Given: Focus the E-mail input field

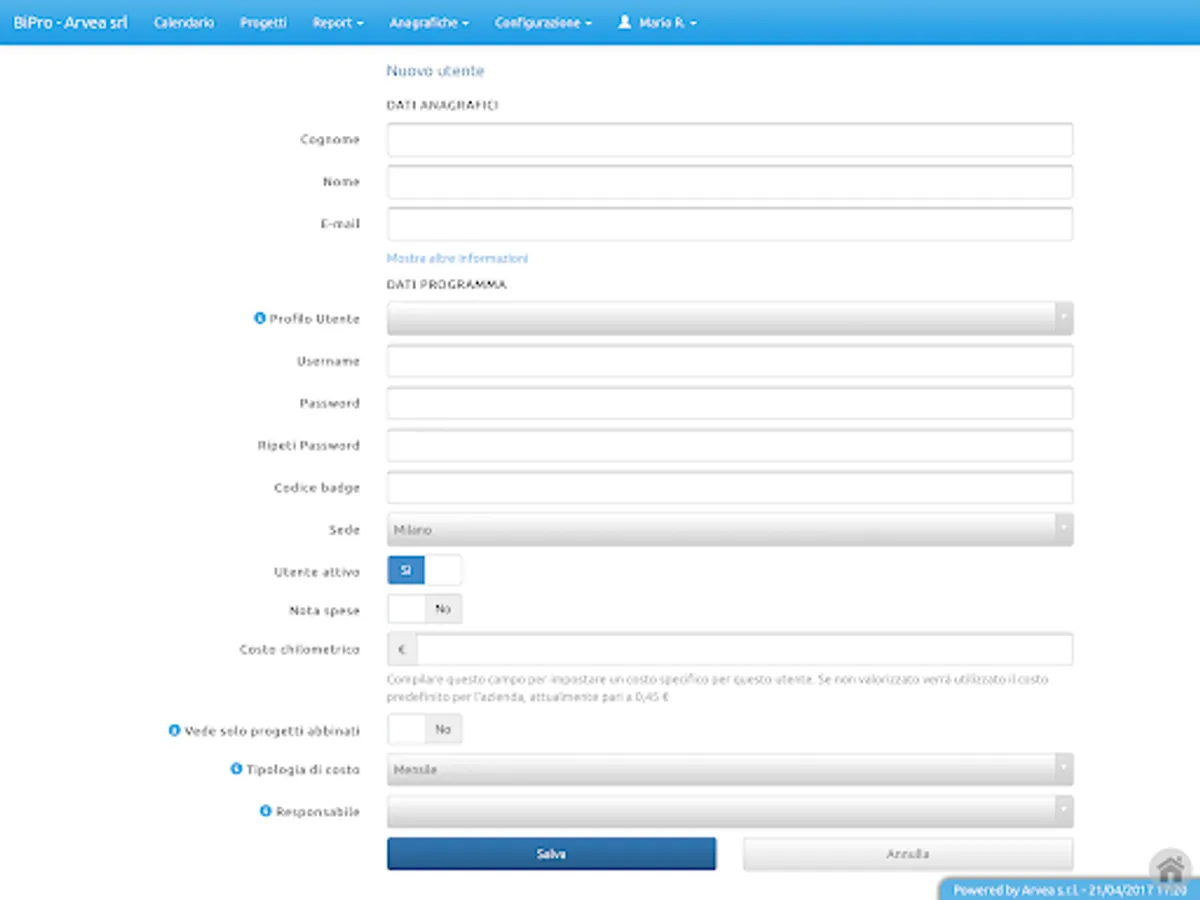Looking at the screenshot, I should pos(730,224).
